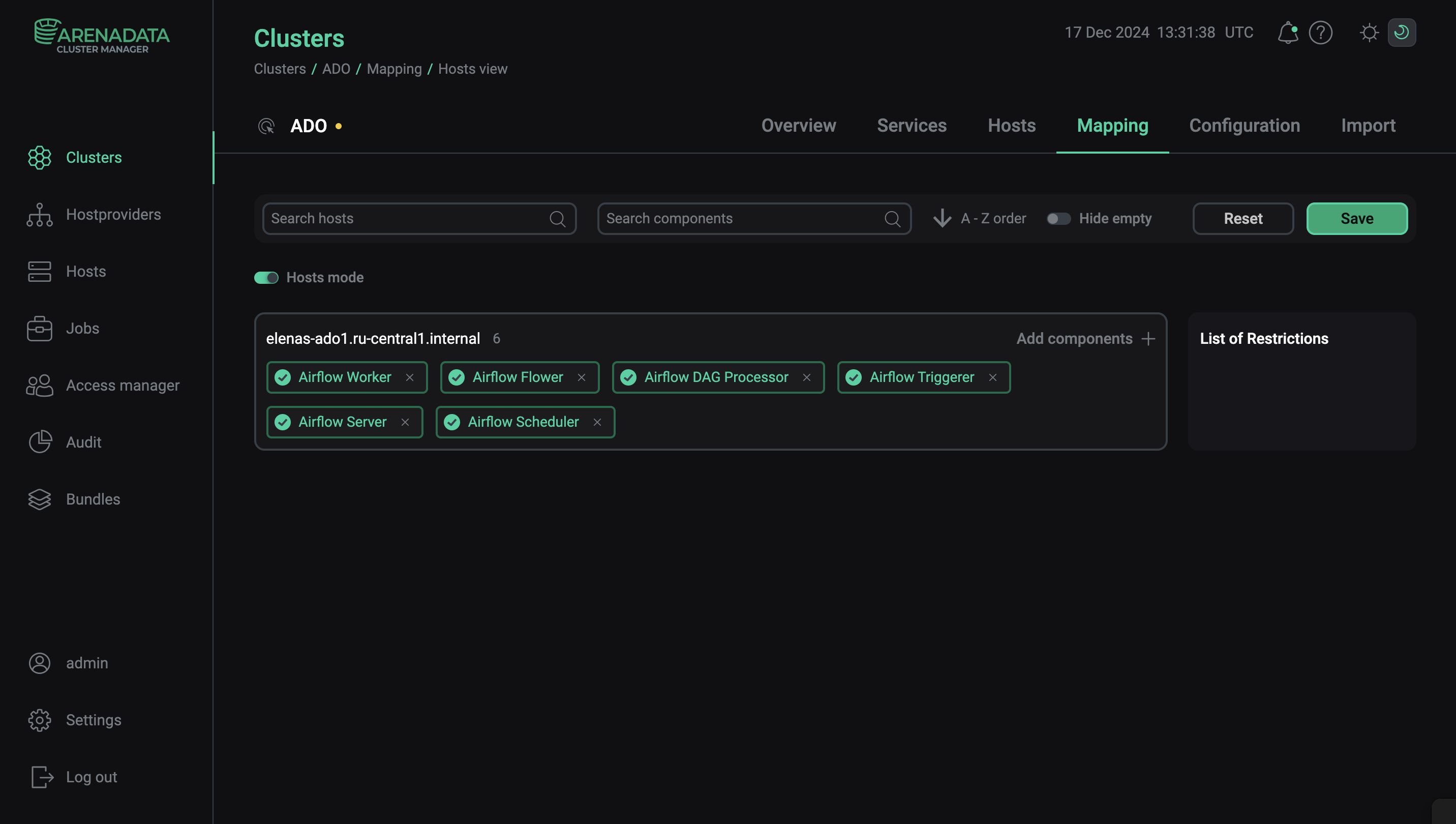Click the magnifier icon beside ADO
The image size is (1456, 824).
coord(266,126)
